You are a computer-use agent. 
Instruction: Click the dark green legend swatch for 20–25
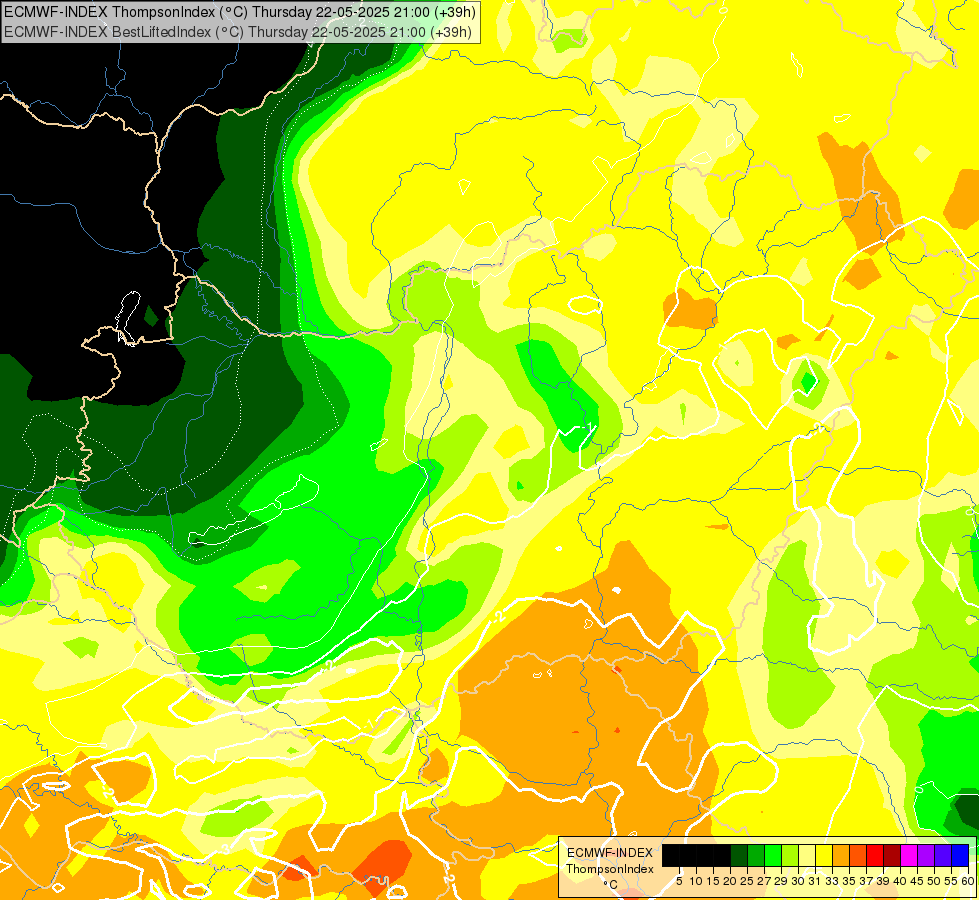click(x=739, y=855)
